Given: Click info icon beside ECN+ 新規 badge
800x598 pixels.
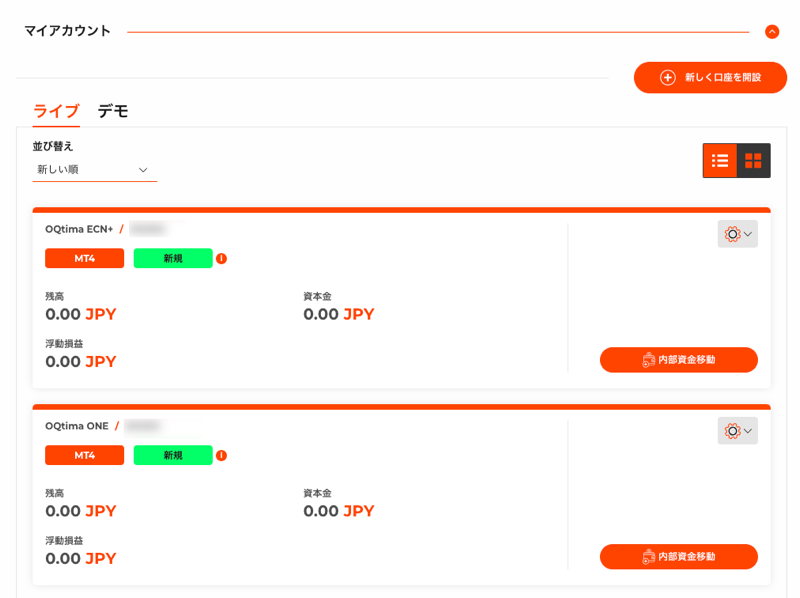Looking at the screenshot, I should [x=221, y=259].
